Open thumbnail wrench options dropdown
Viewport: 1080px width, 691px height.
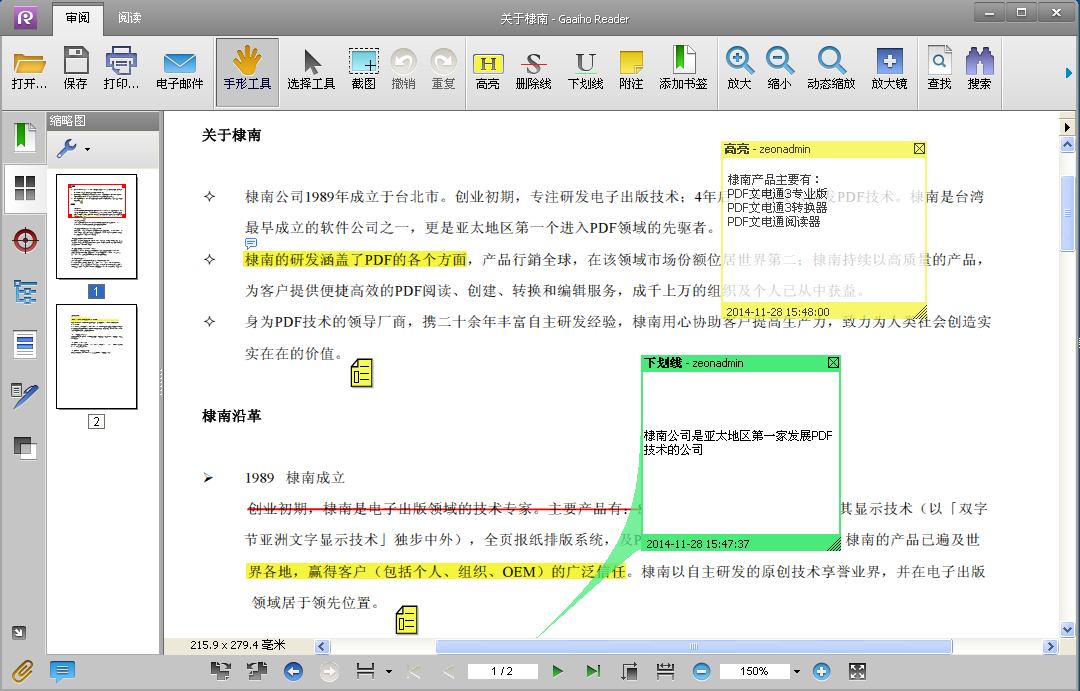(73, 148)
